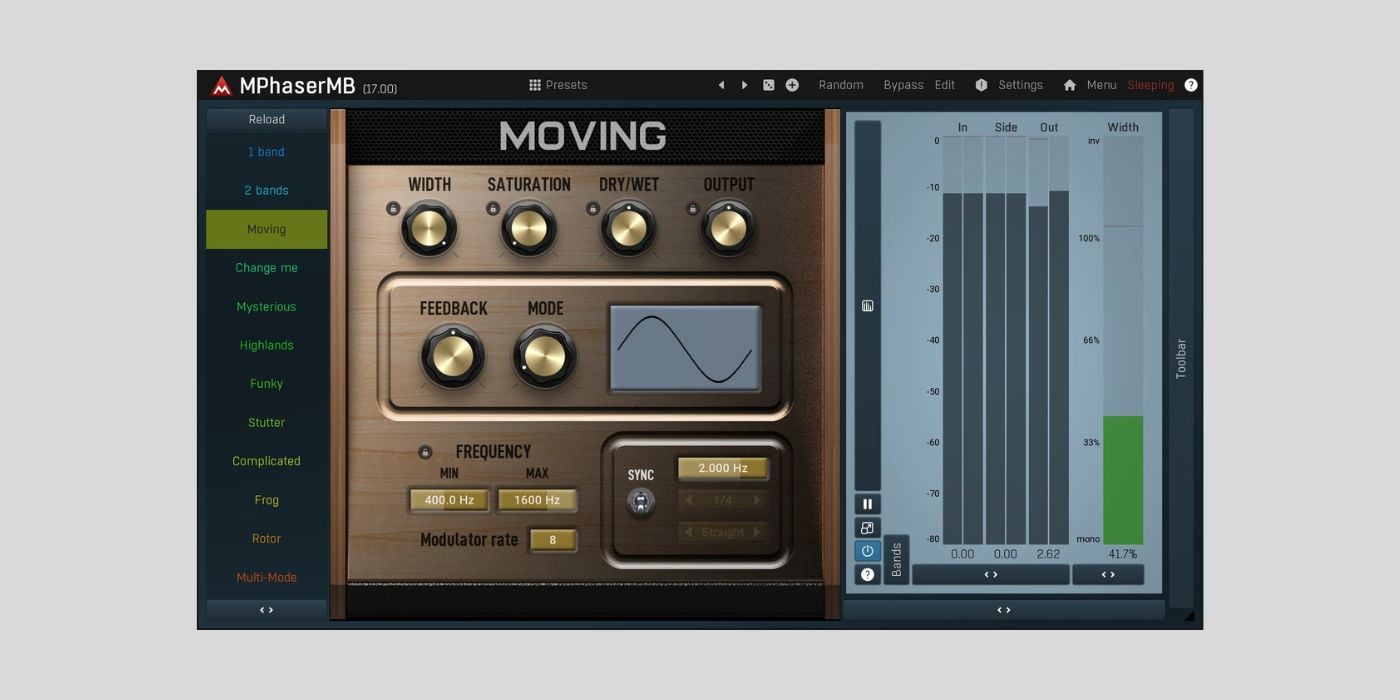Screen dimensions: 1400x700
Task: Open the Menu item
Action: coord(1101,85)
